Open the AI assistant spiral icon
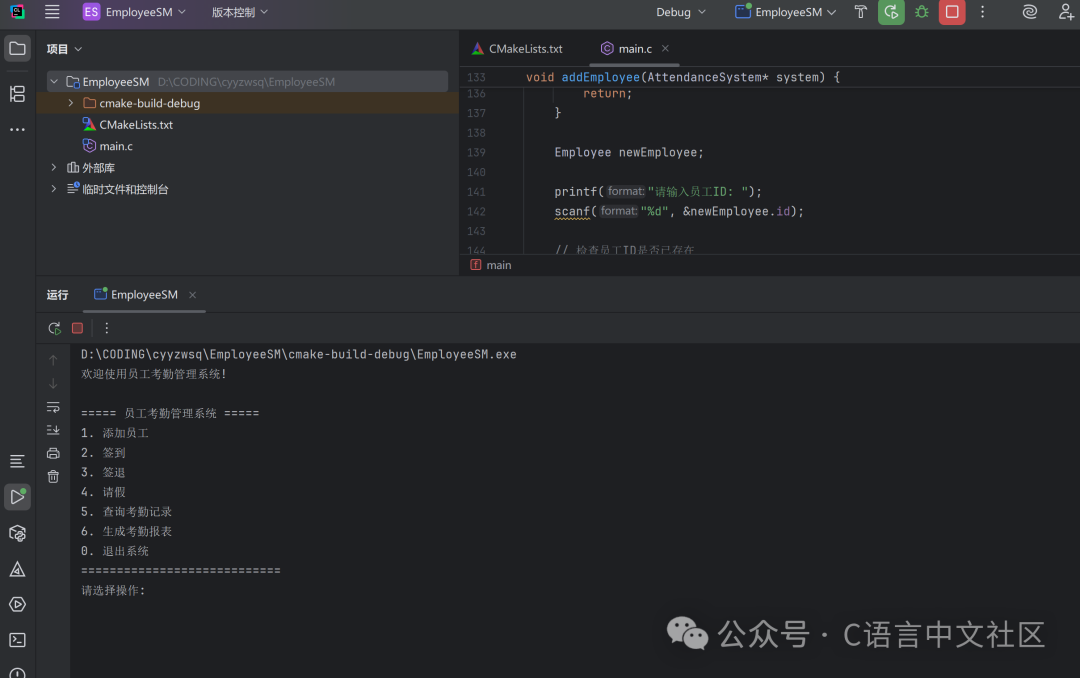Viewport: 1080px width, 678px height. point(1029,12)
